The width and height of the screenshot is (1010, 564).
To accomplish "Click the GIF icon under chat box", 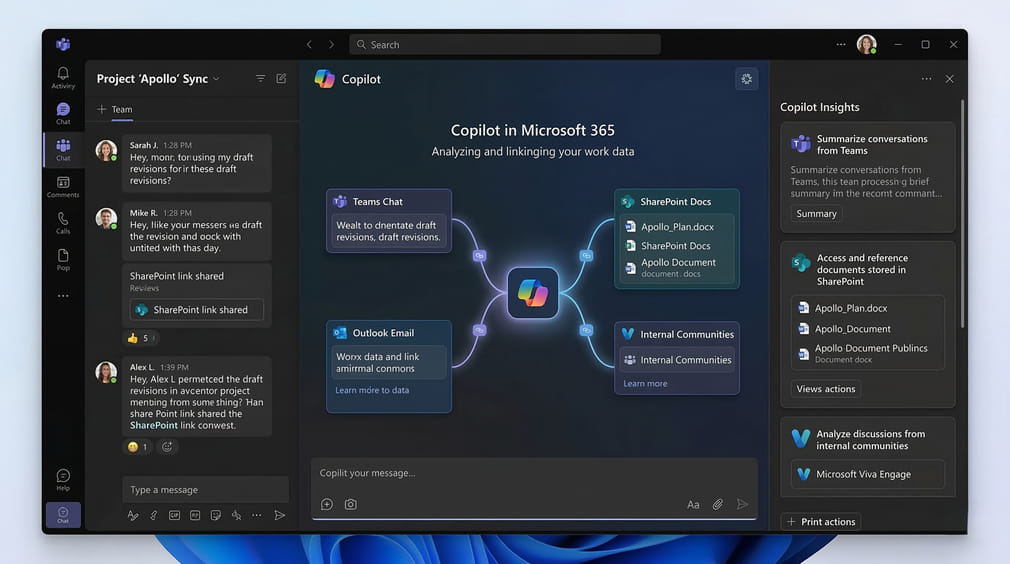I will (x=175, y=515).
